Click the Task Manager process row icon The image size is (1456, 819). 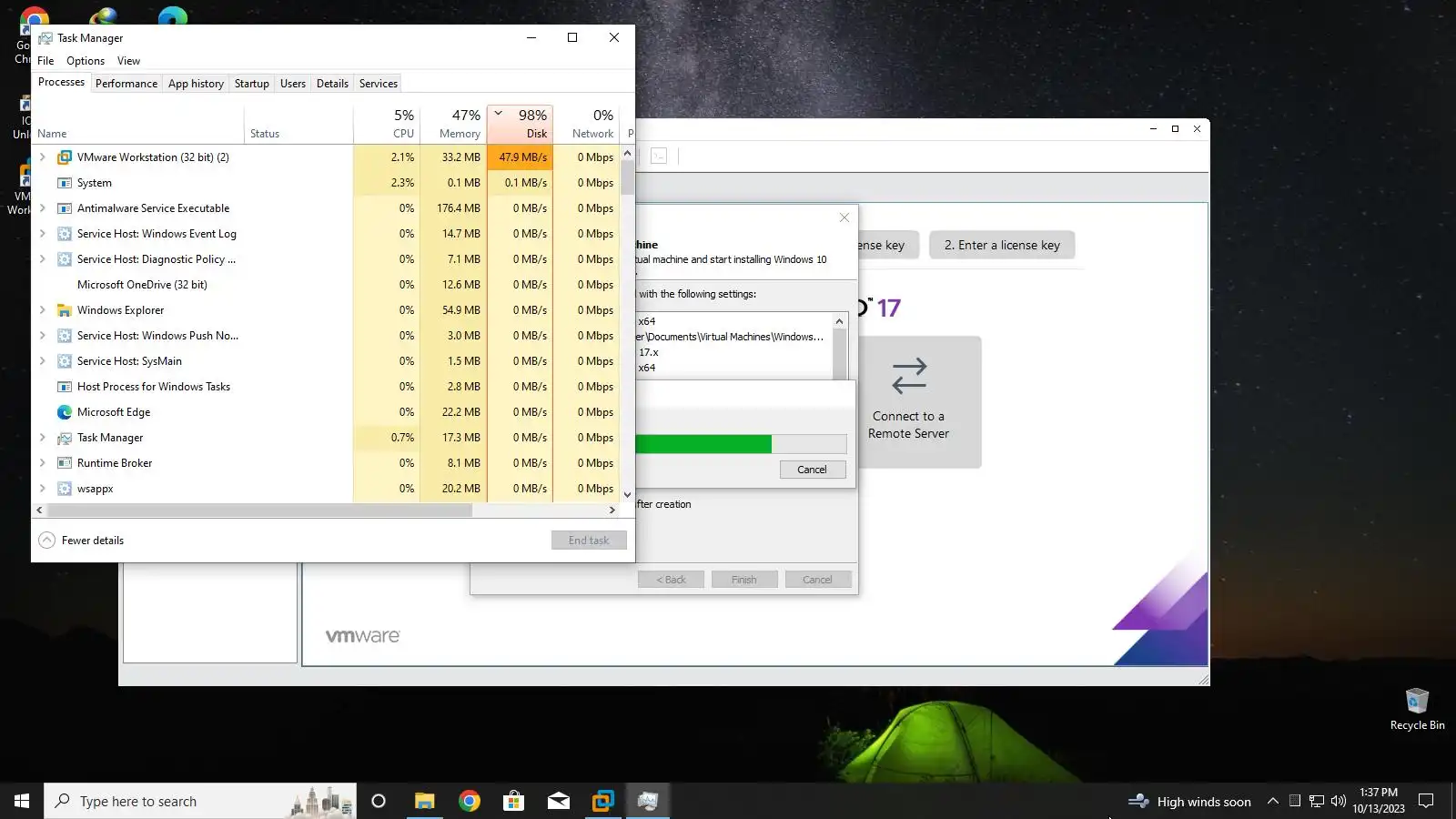pos(65,438)
